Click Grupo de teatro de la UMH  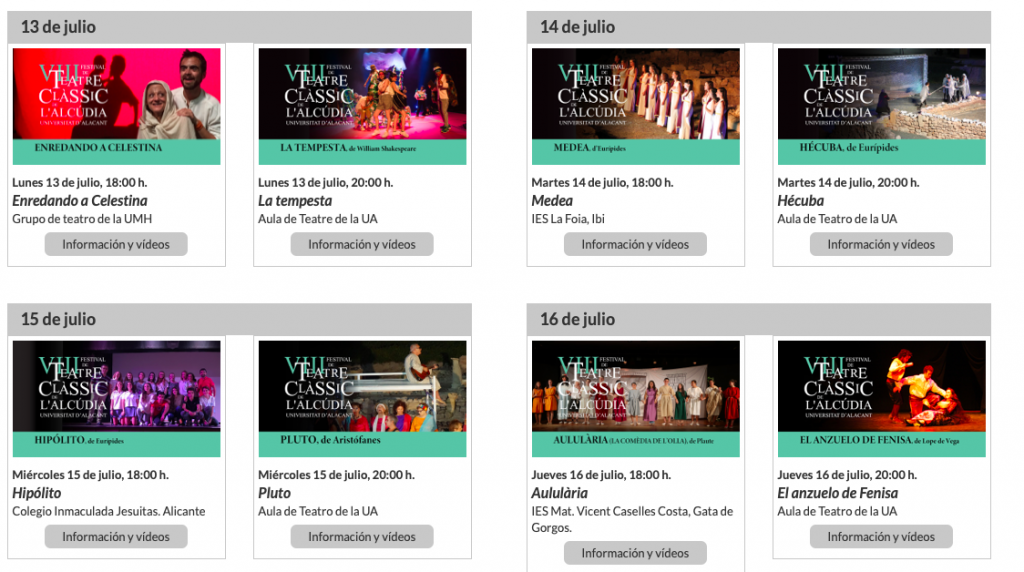point(82,219)
